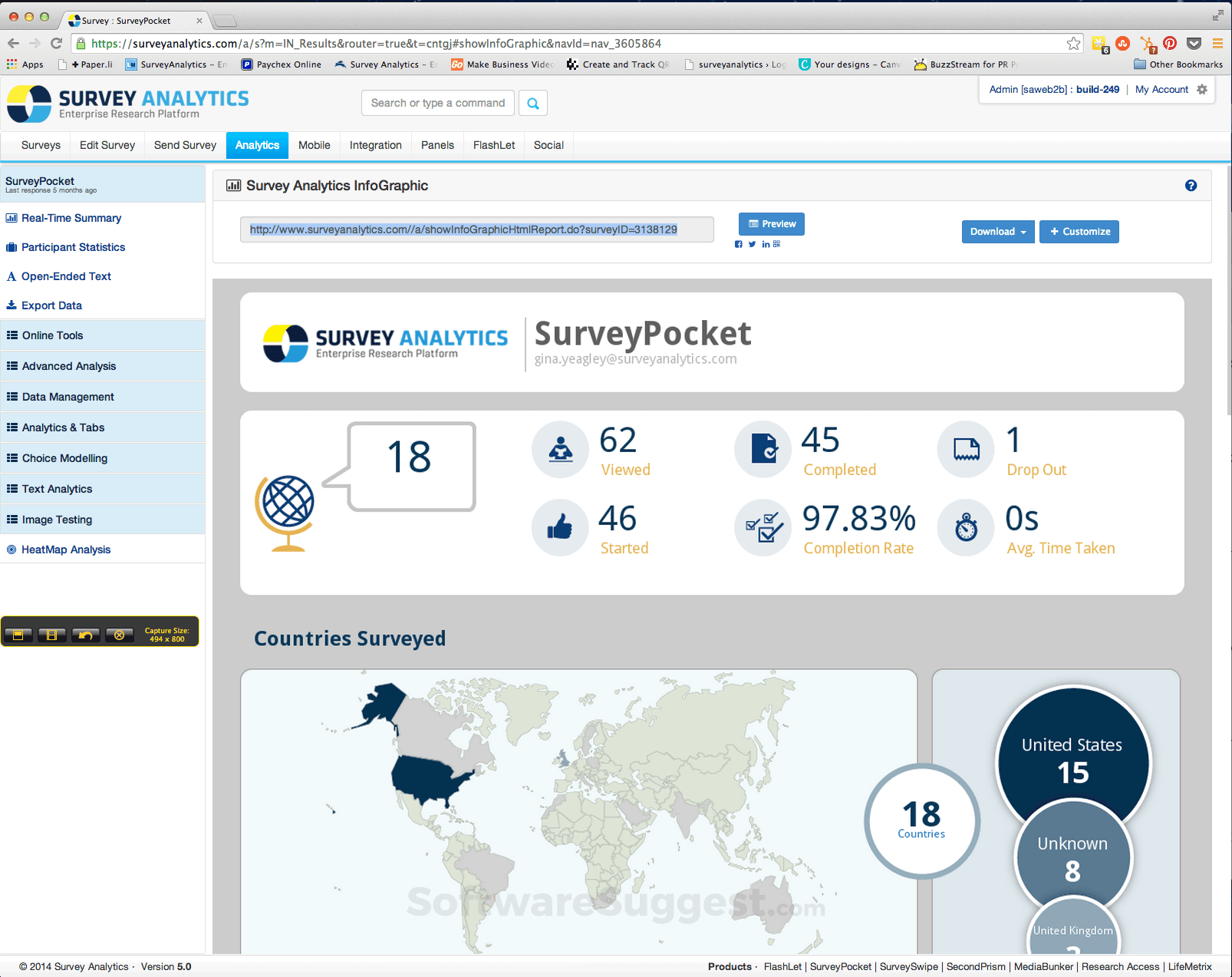
Task: Click the Preview button
Action: click(771, 223)
